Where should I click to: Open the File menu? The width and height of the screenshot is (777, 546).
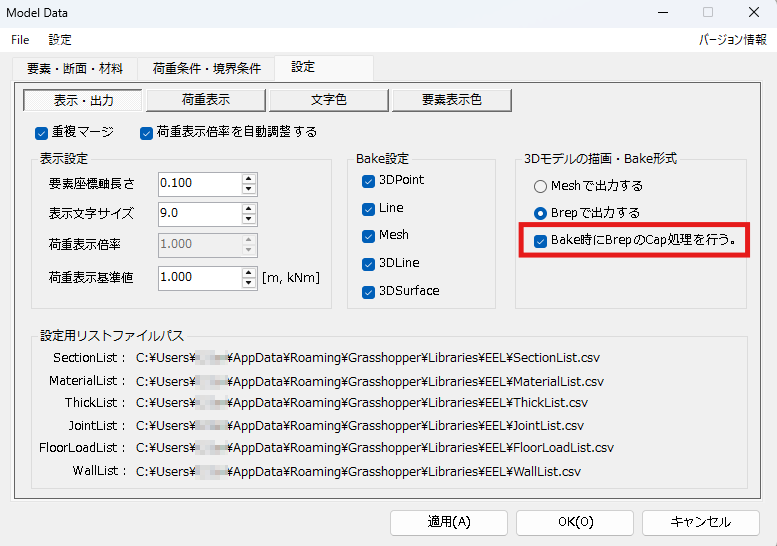click(20, 40)
